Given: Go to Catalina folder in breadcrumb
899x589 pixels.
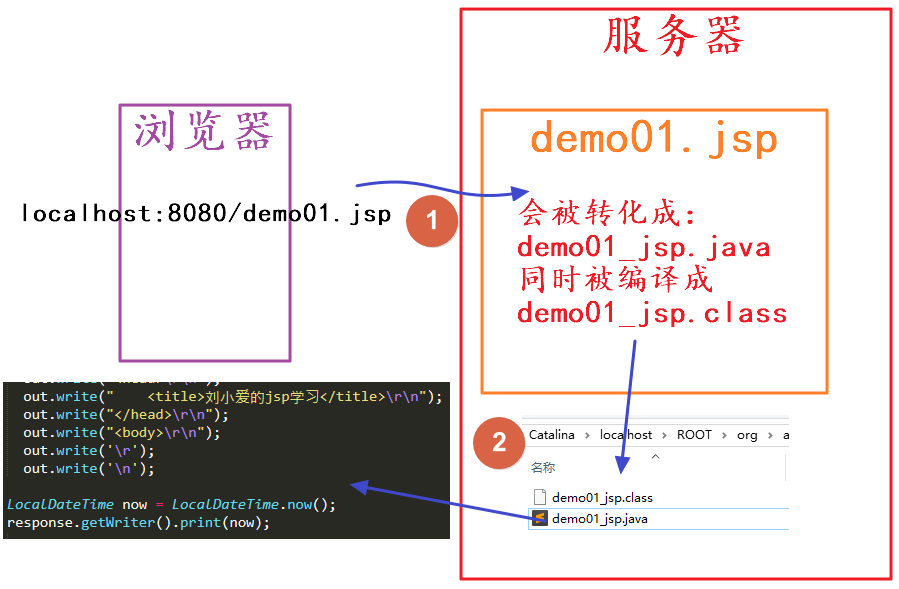Looking at the screenshot, I should click(x=552, y=435).
